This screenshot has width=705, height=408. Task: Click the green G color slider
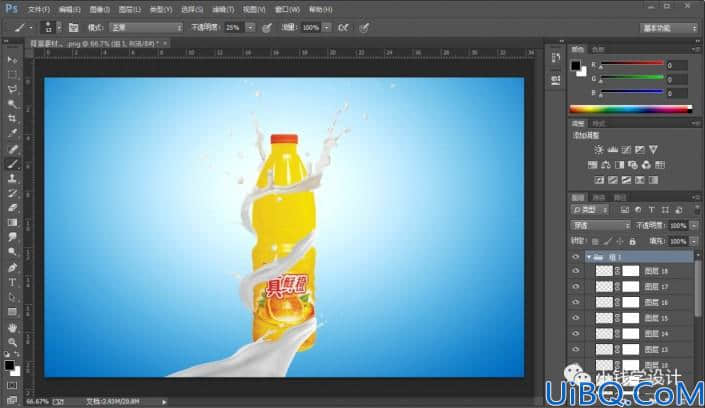(x=632, y=78)
